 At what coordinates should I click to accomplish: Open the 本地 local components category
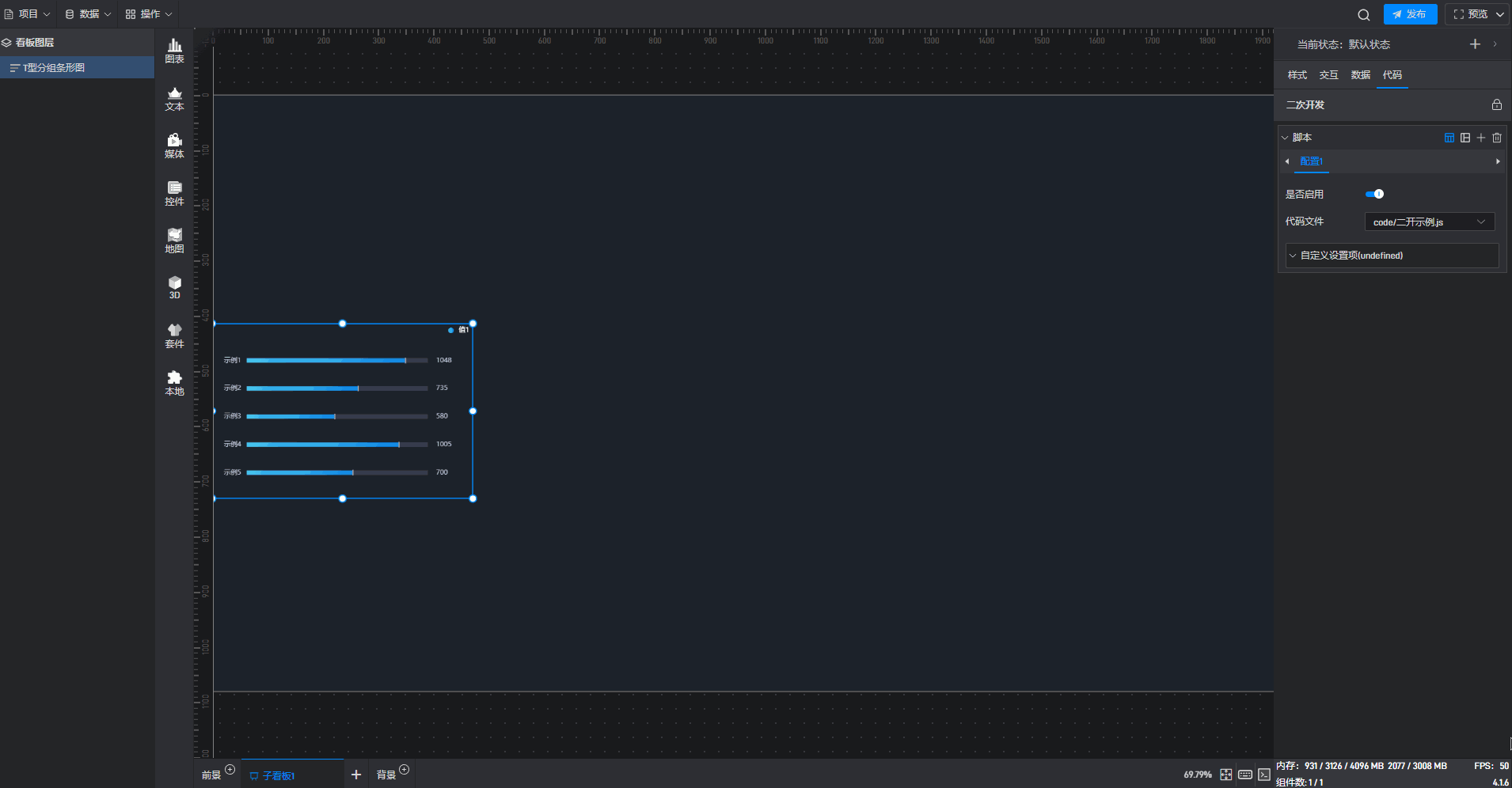click(x=174, y=384)
